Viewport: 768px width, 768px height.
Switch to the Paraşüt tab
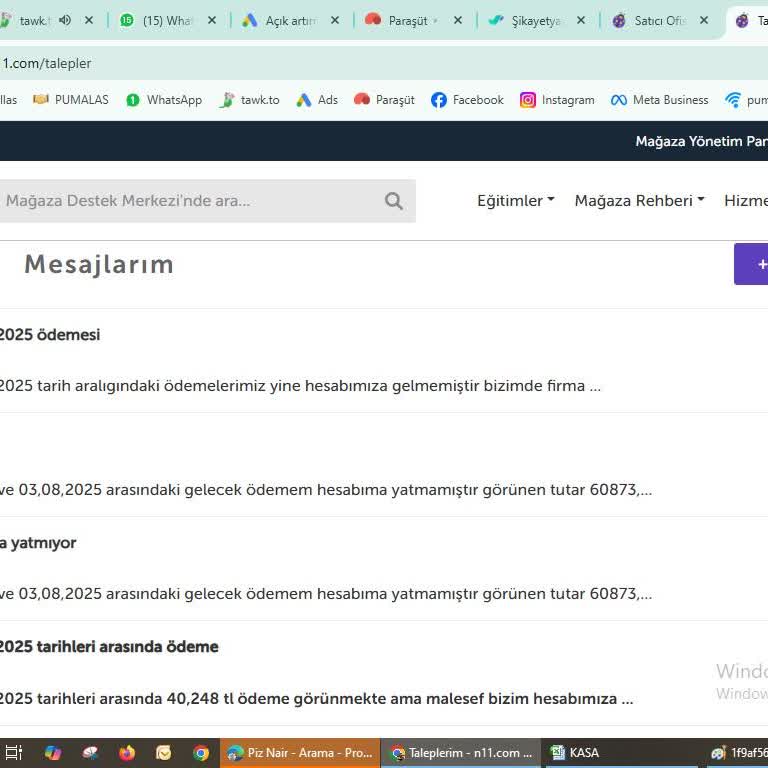pyautogui.click(x=402, y=21)
